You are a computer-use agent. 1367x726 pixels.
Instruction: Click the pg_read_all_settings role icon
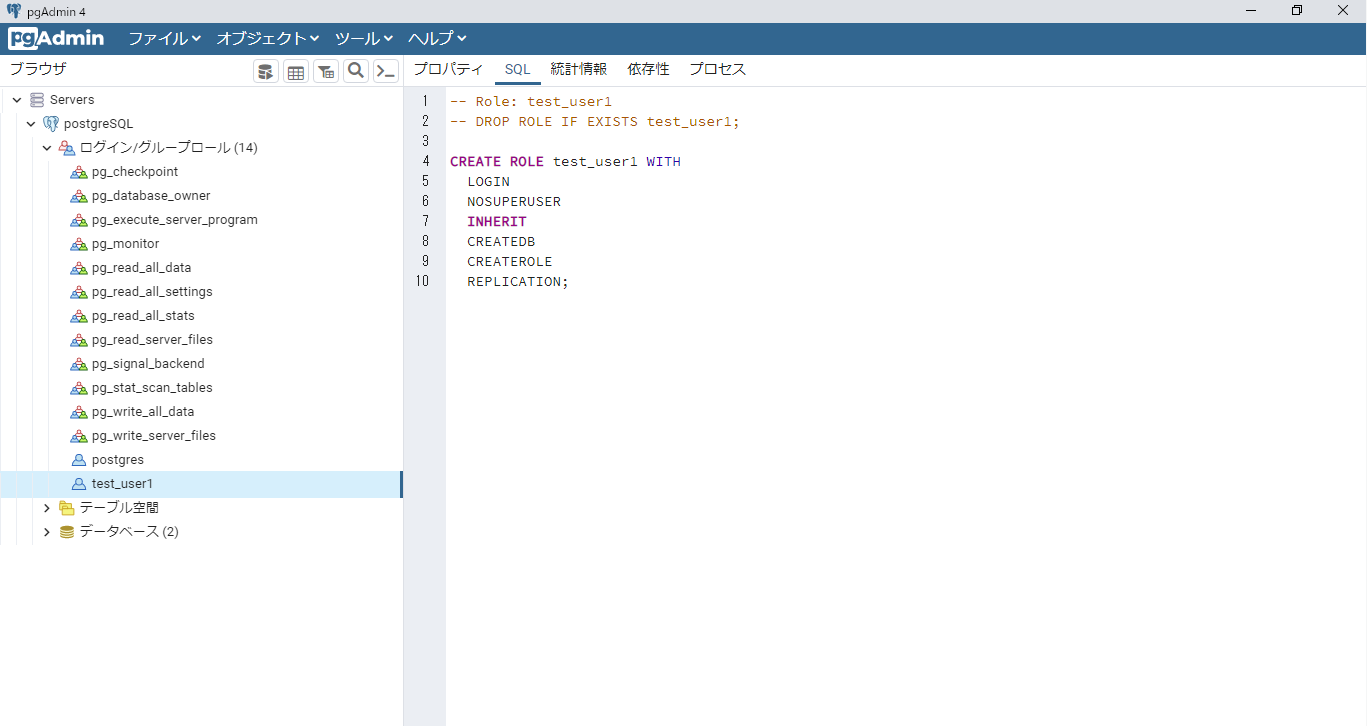tap(79, 292)
